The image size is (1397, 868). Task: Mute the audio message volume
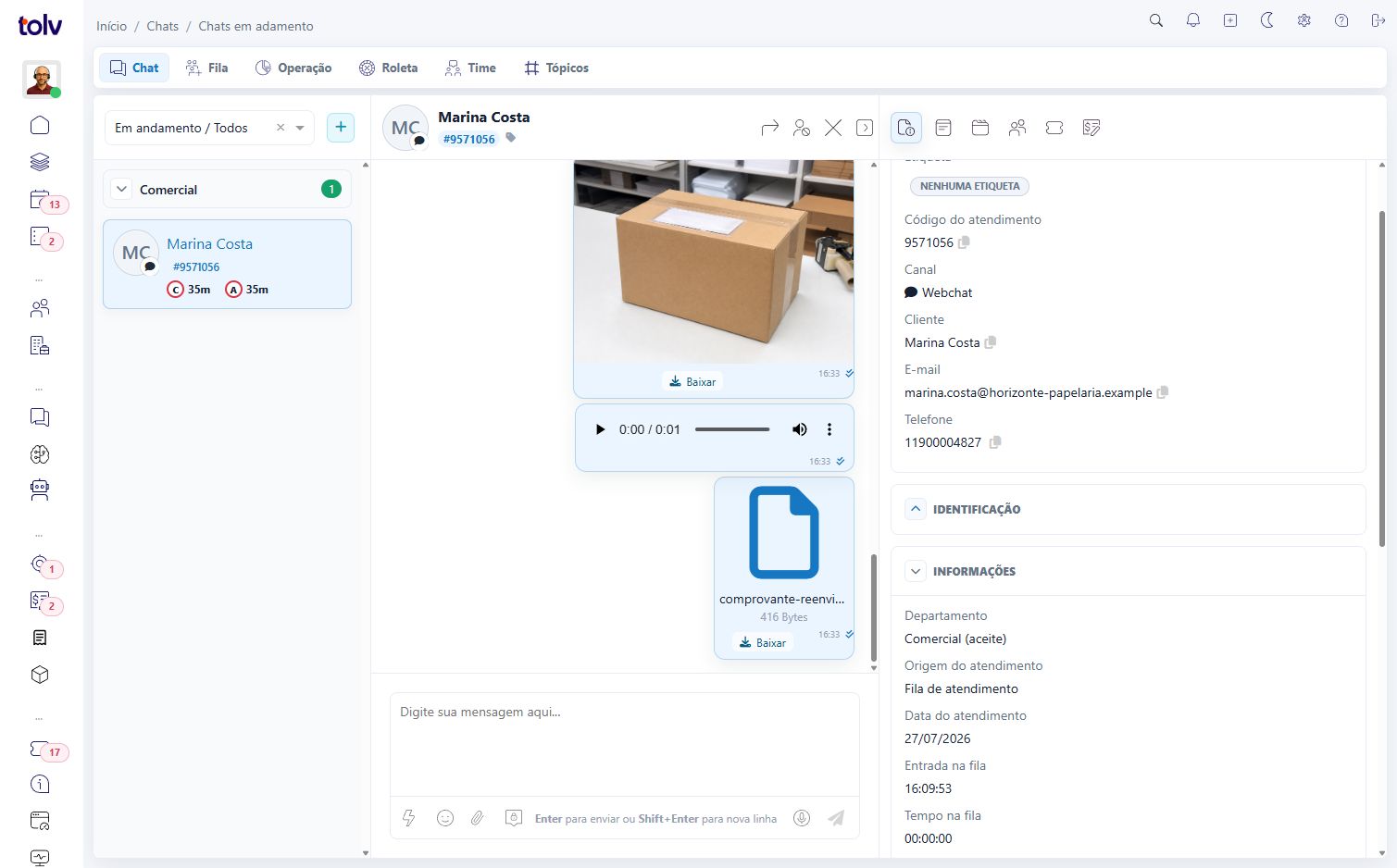(x=800, y=429)
